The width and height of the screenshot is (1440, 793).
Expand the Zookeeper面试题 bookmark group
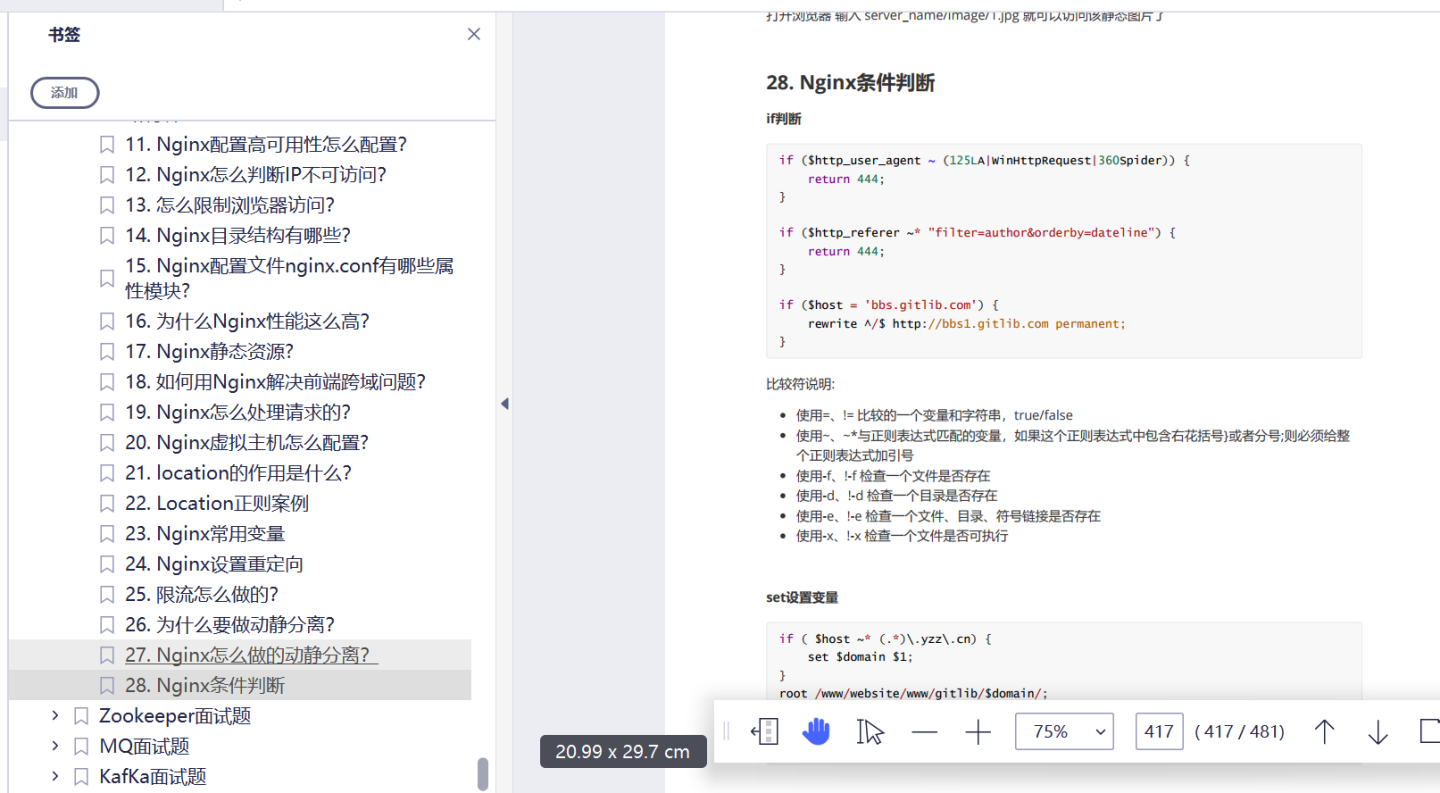pyautogui.click(x=56, y=716)
